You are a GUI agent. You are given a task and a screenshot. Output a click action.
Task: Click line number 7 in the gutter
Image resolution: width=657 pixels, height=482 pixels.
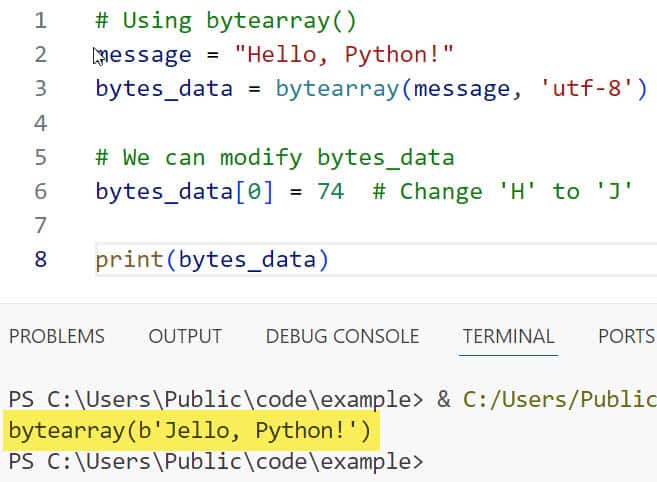(x=41, y=225)
